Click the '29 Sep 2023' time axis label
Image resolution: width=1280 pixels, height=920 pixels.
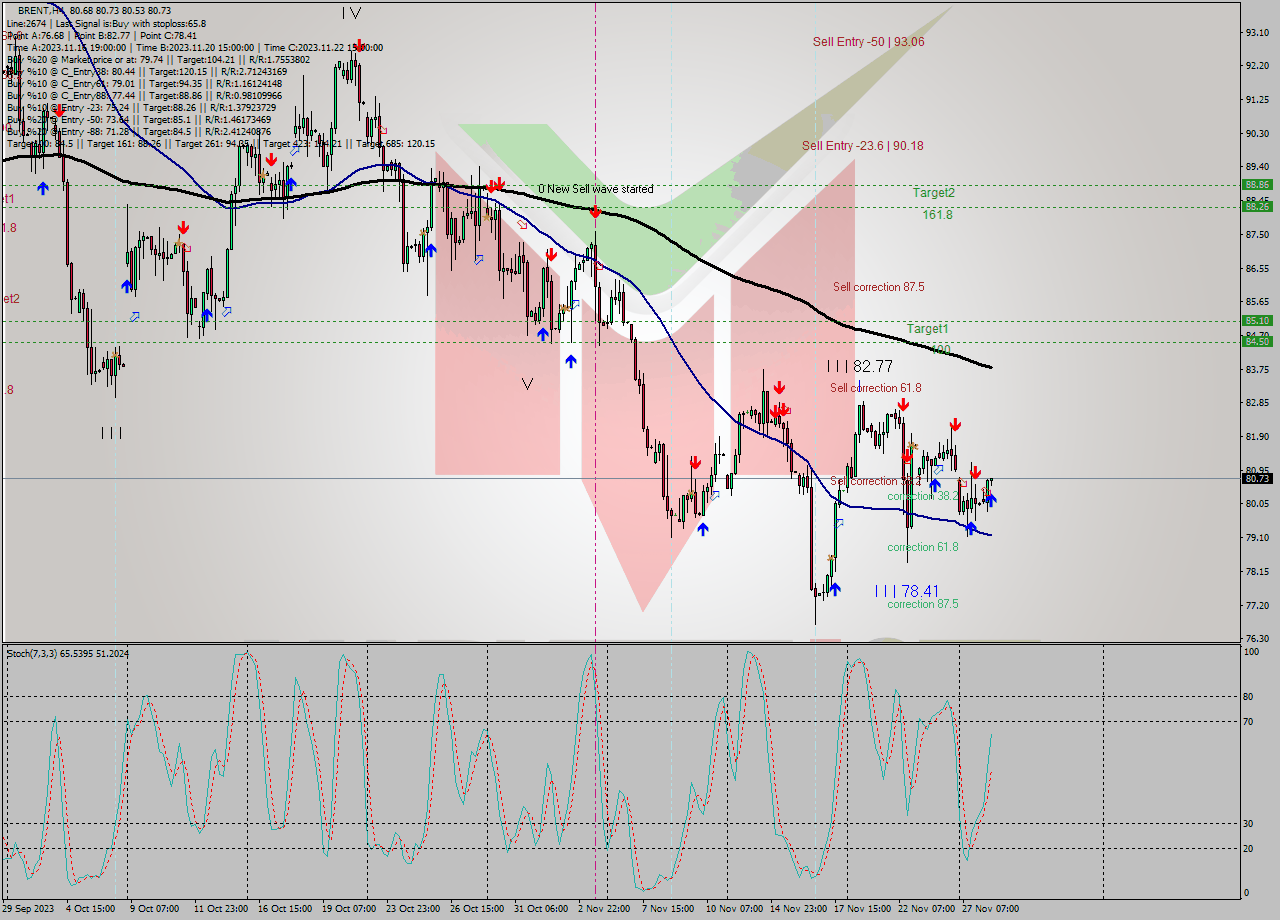tap(28, 909)
